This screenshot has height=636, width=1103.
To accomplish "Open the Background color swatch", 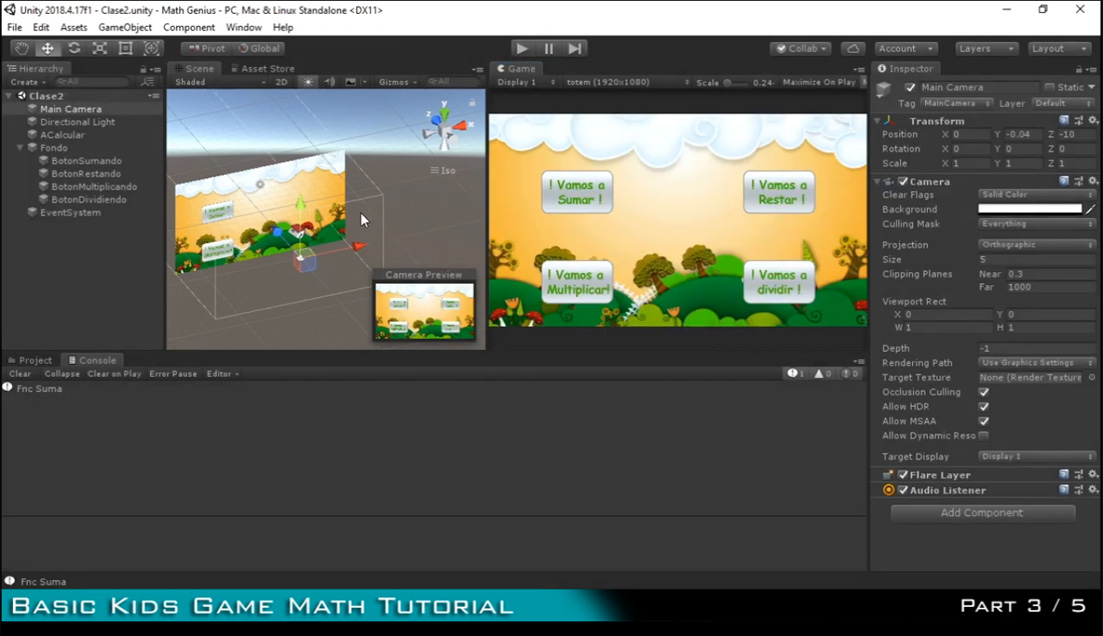I will click(x=1029, y=209).
